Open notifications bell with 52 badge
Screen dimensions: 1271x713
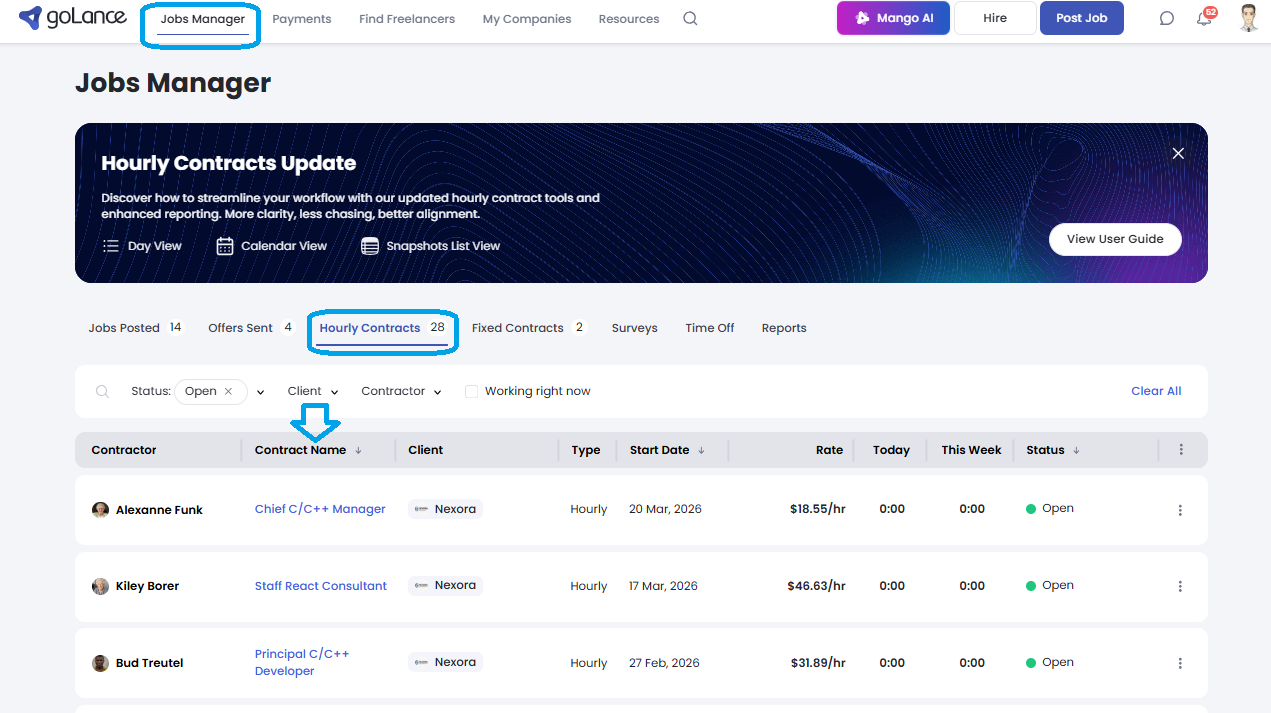[x=1204, y=19]
